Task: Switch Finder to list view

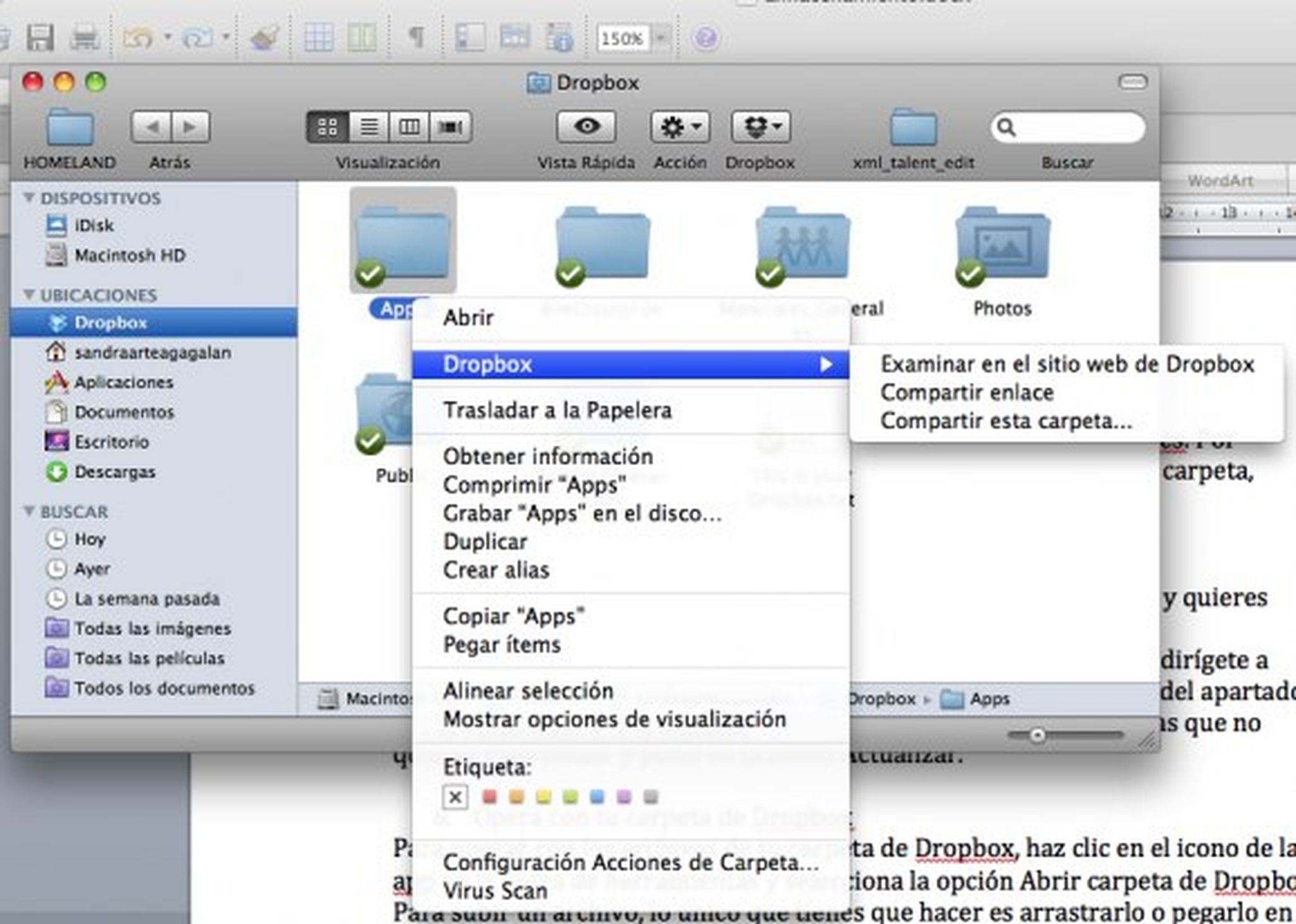Action: pos(370,127)
